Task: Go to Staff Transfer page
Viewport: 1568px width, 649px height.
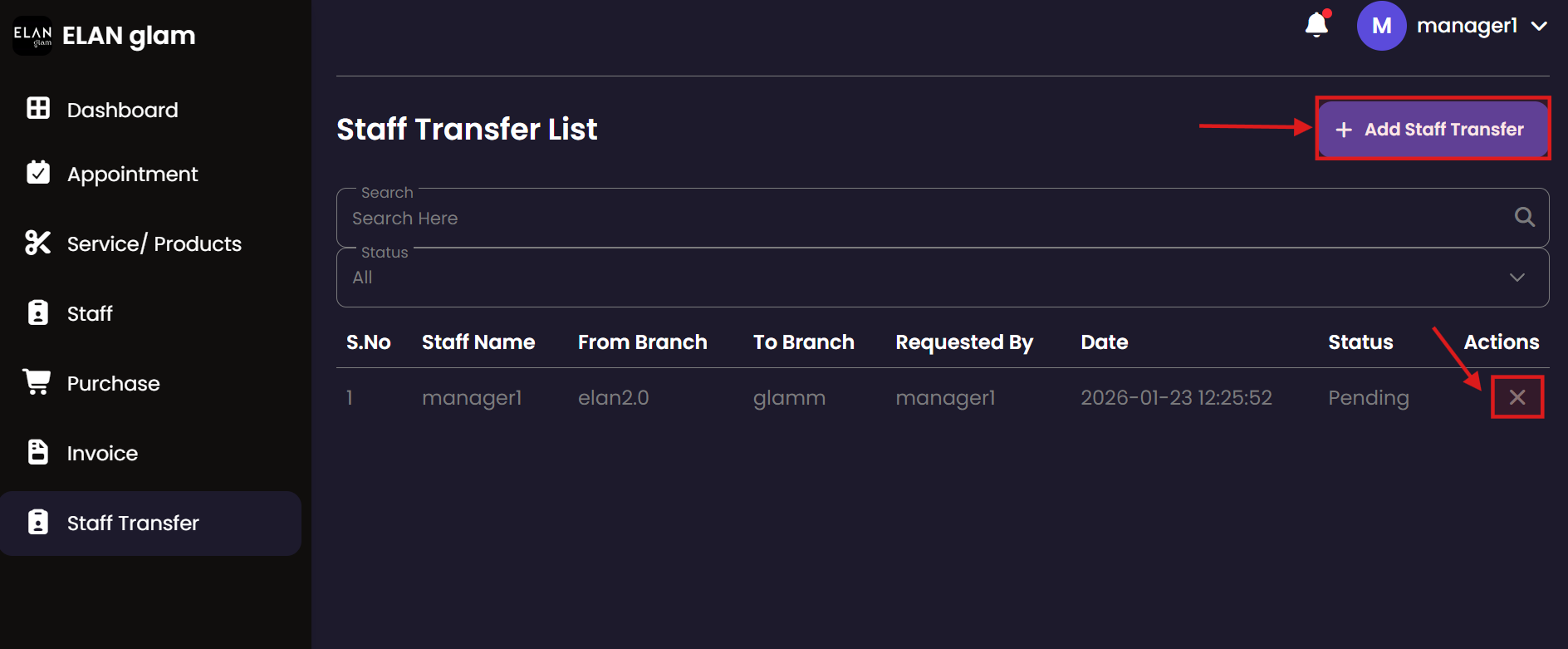Action: [133, 523]
